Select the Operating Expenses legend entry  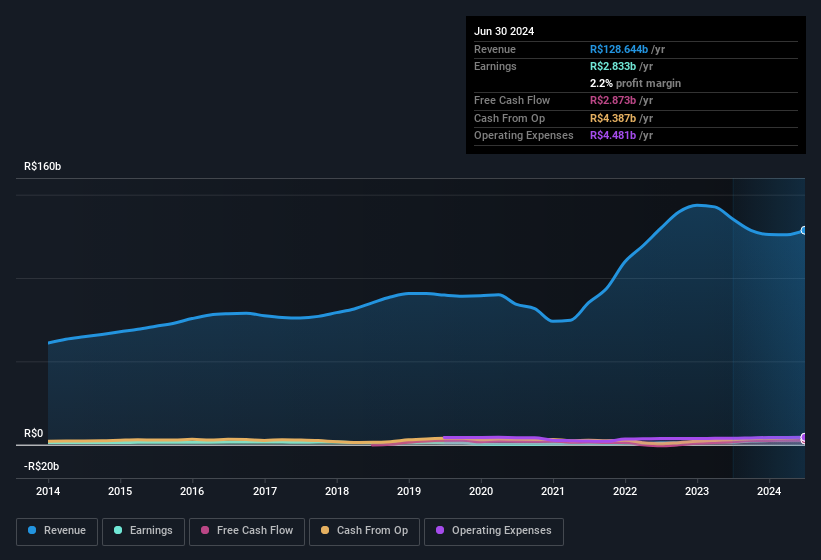click(x=494, y=531)
